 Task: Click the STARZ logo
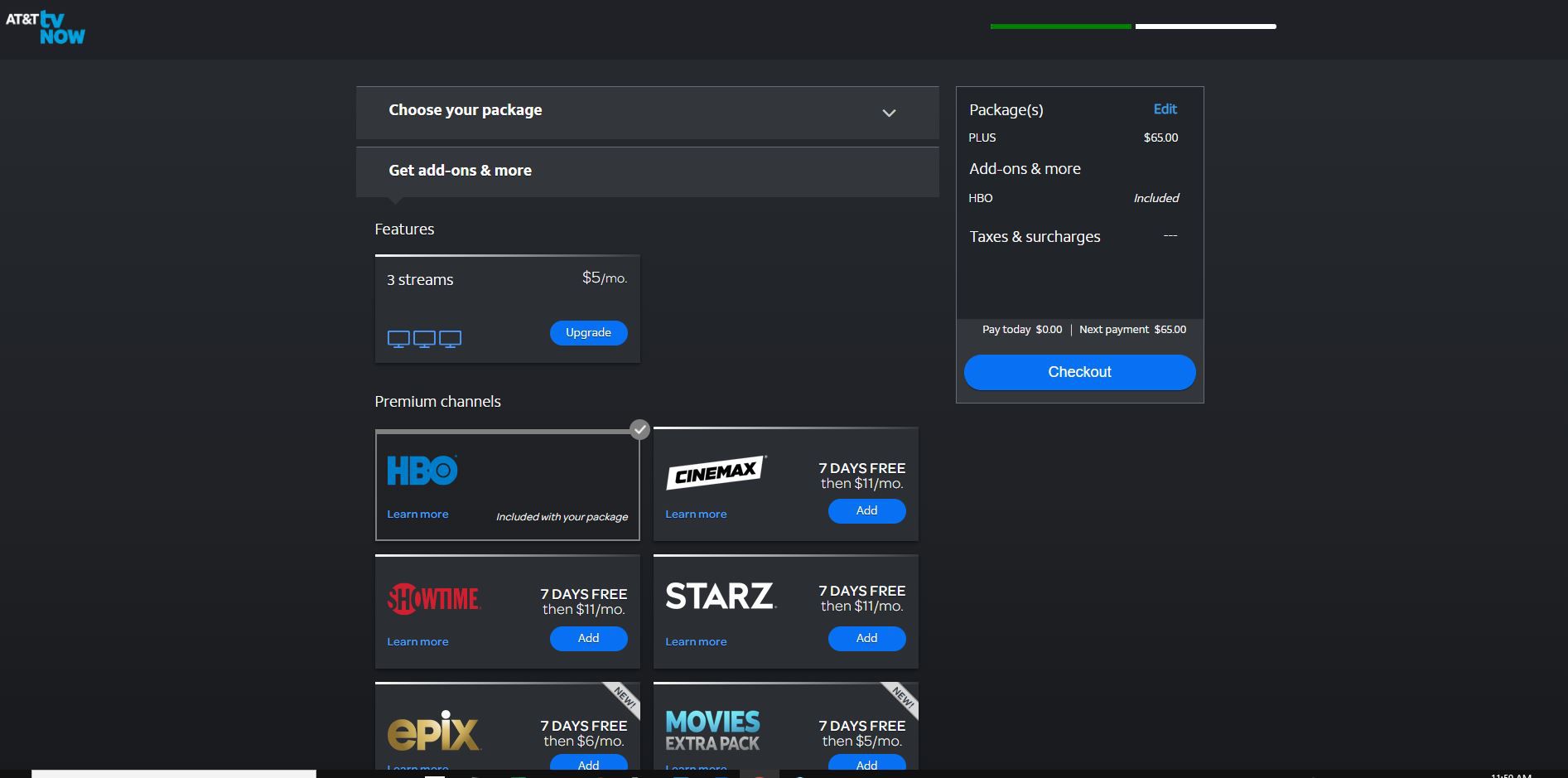click(x=721, y=596)
